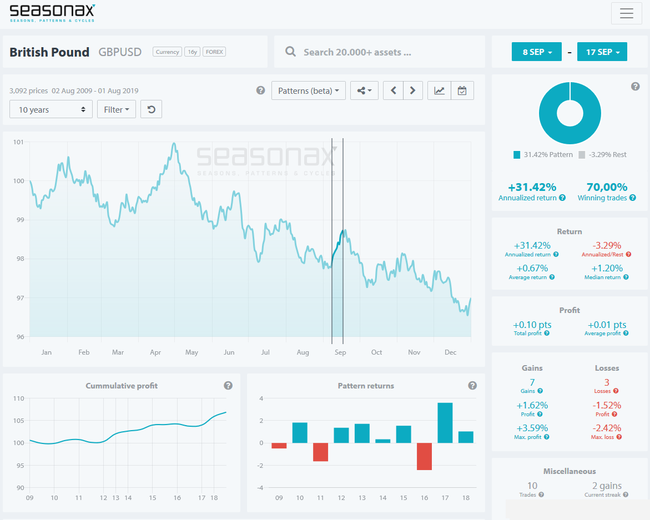Expand the Filter dropdown

116,109
